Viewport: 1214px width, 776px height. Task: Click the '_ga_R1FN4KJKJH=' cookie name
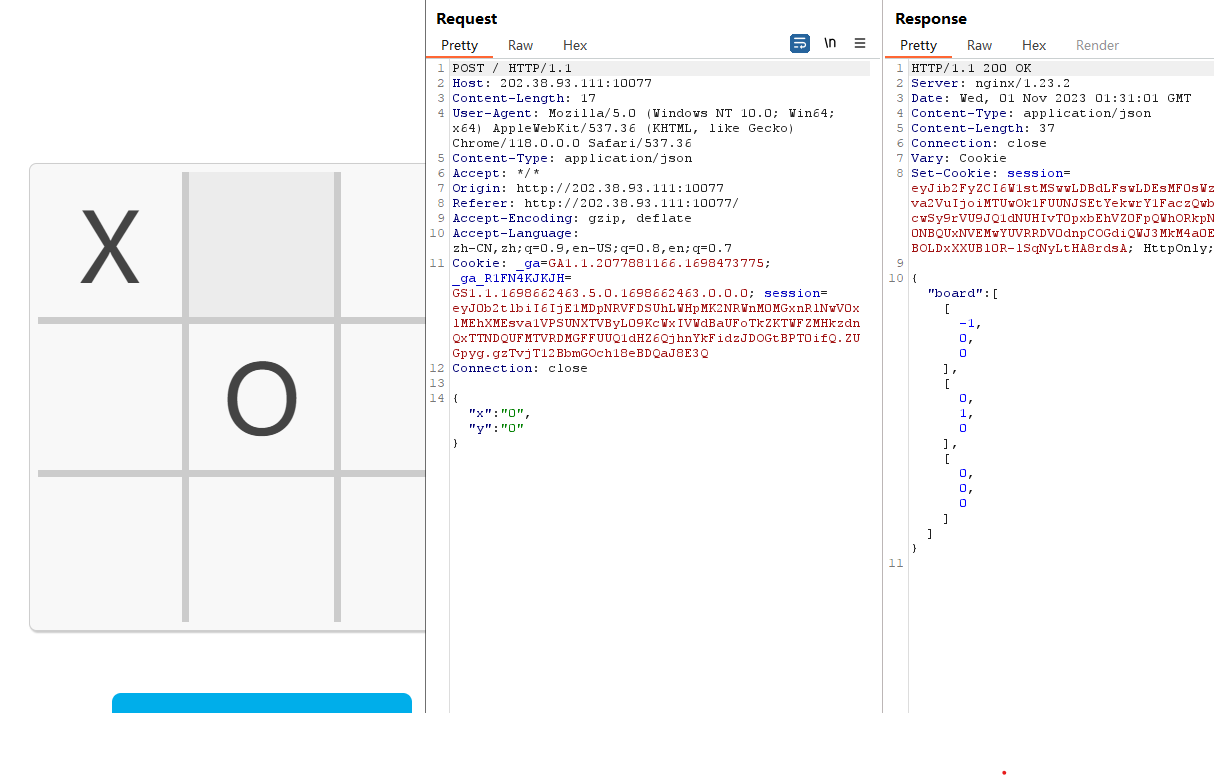pos(512,278)
